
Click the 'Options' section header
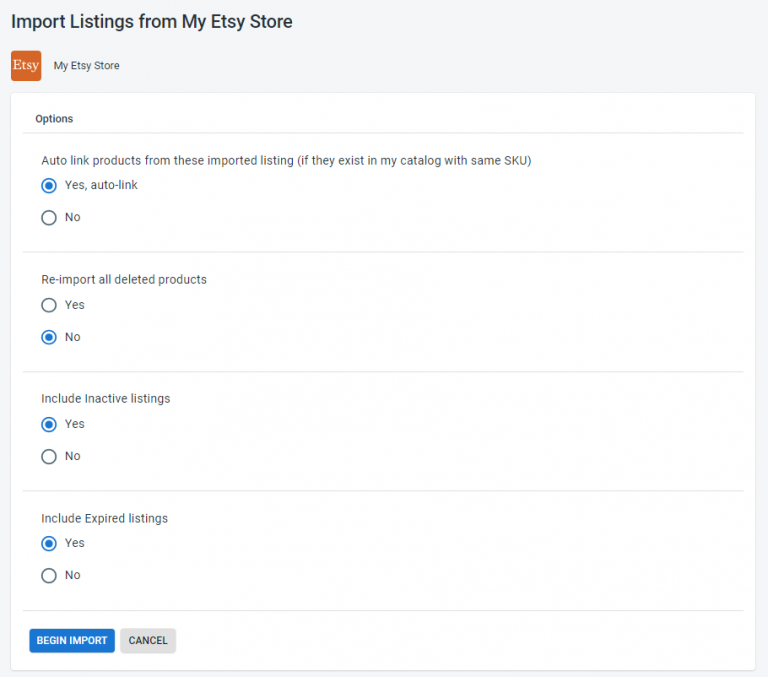54,119
